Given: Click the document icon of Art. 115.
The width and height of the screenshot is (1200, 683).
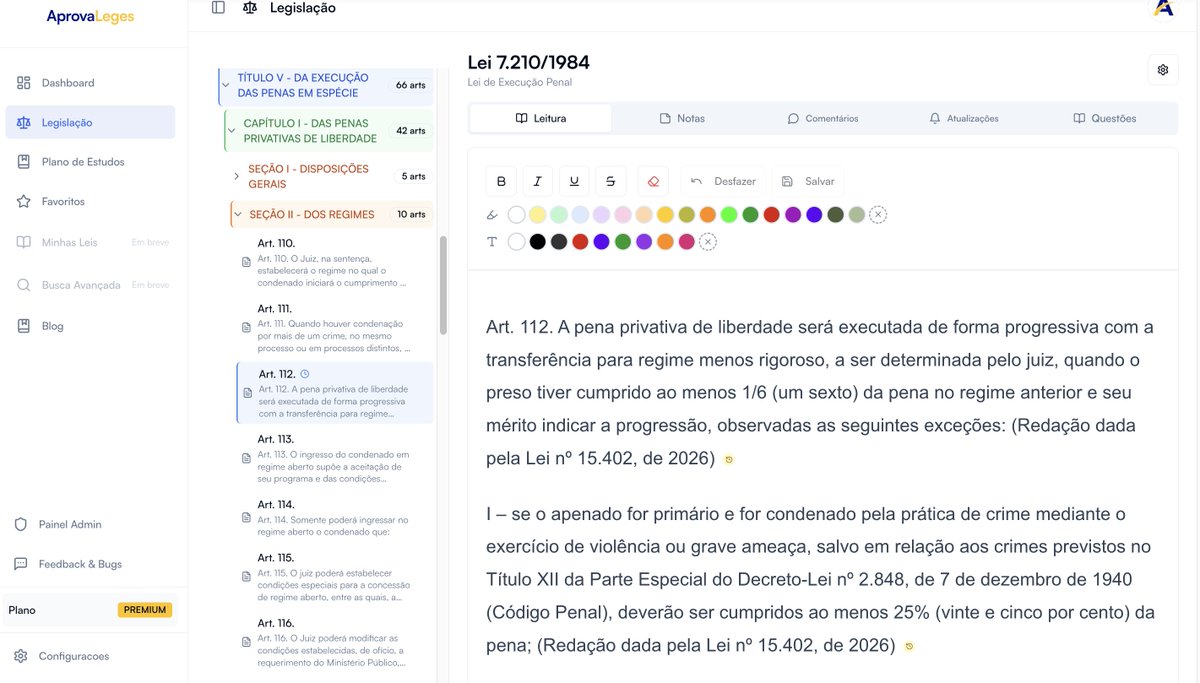Looking at the screenshot, I should (x=246, y=577).
